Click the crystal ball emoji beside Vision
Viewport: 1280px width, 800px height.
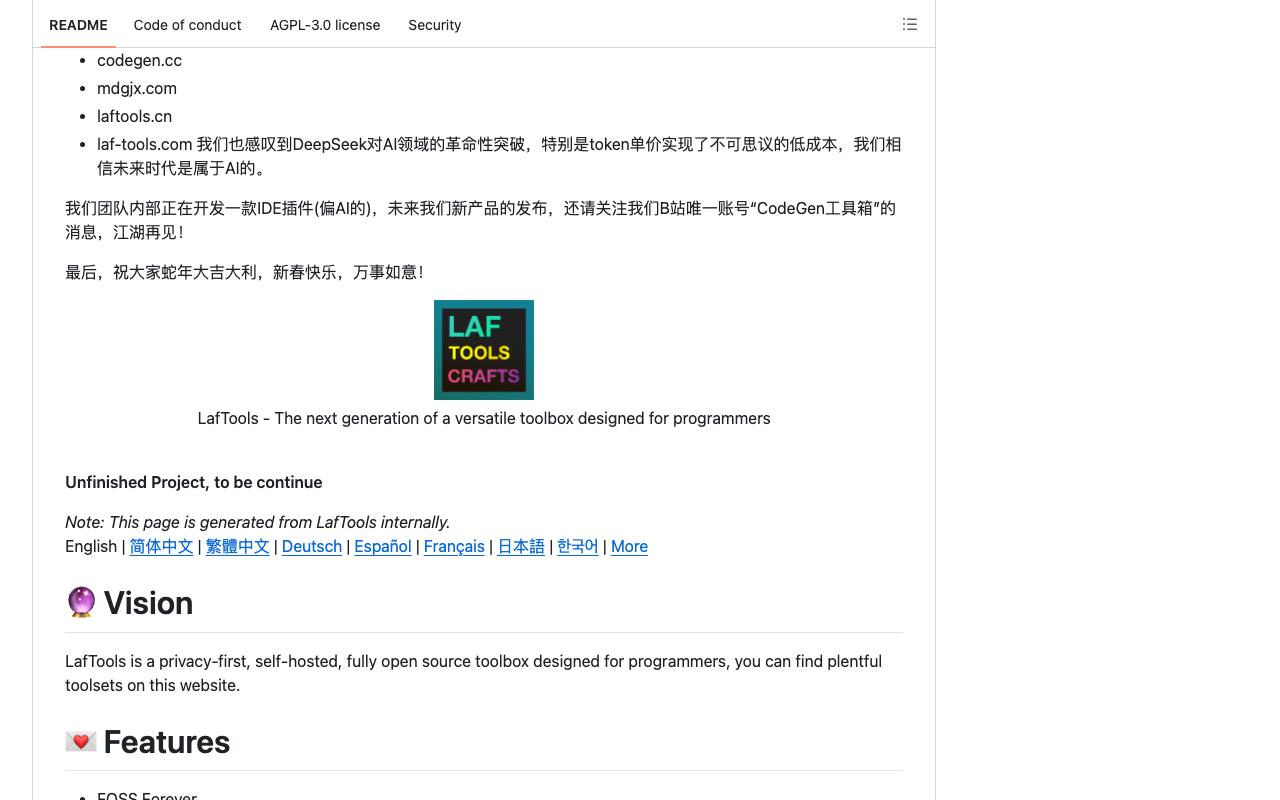coord(81,602)
